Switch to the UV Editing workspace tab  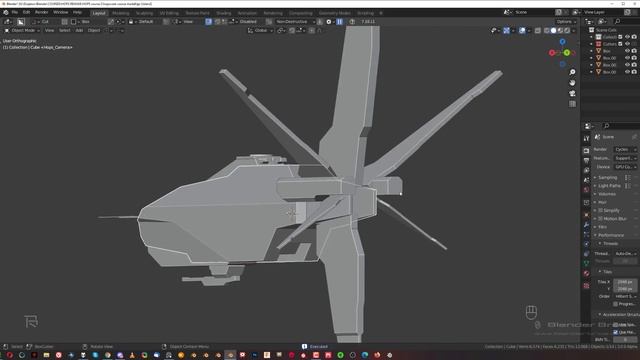pos(169,13)
